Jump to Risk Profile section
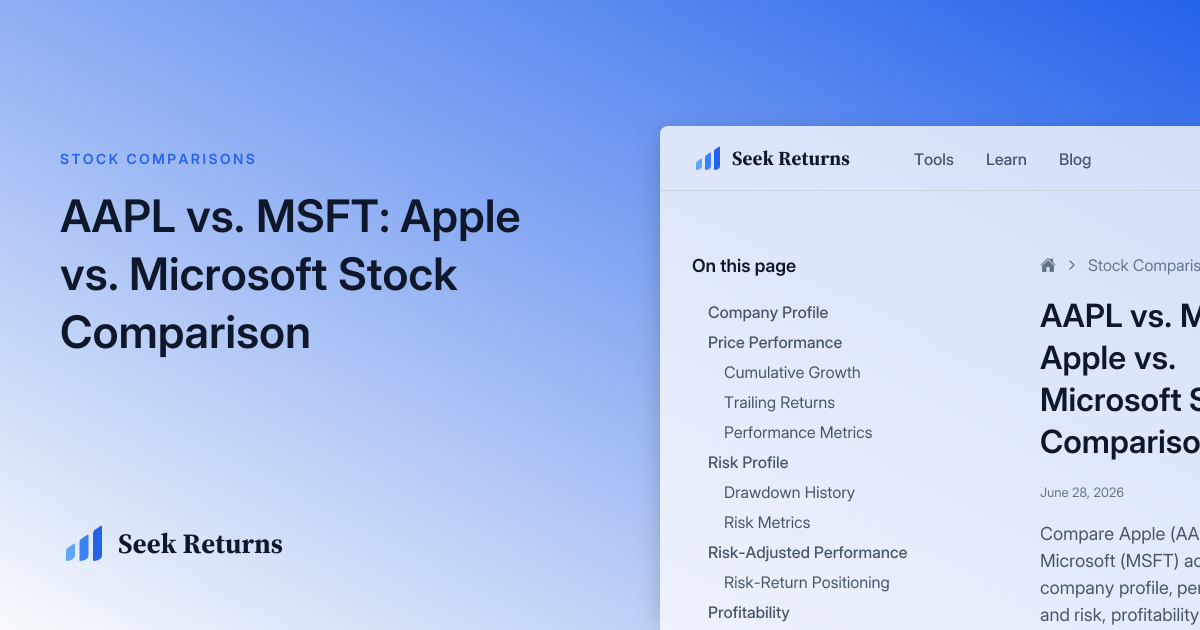 point(748,462)
